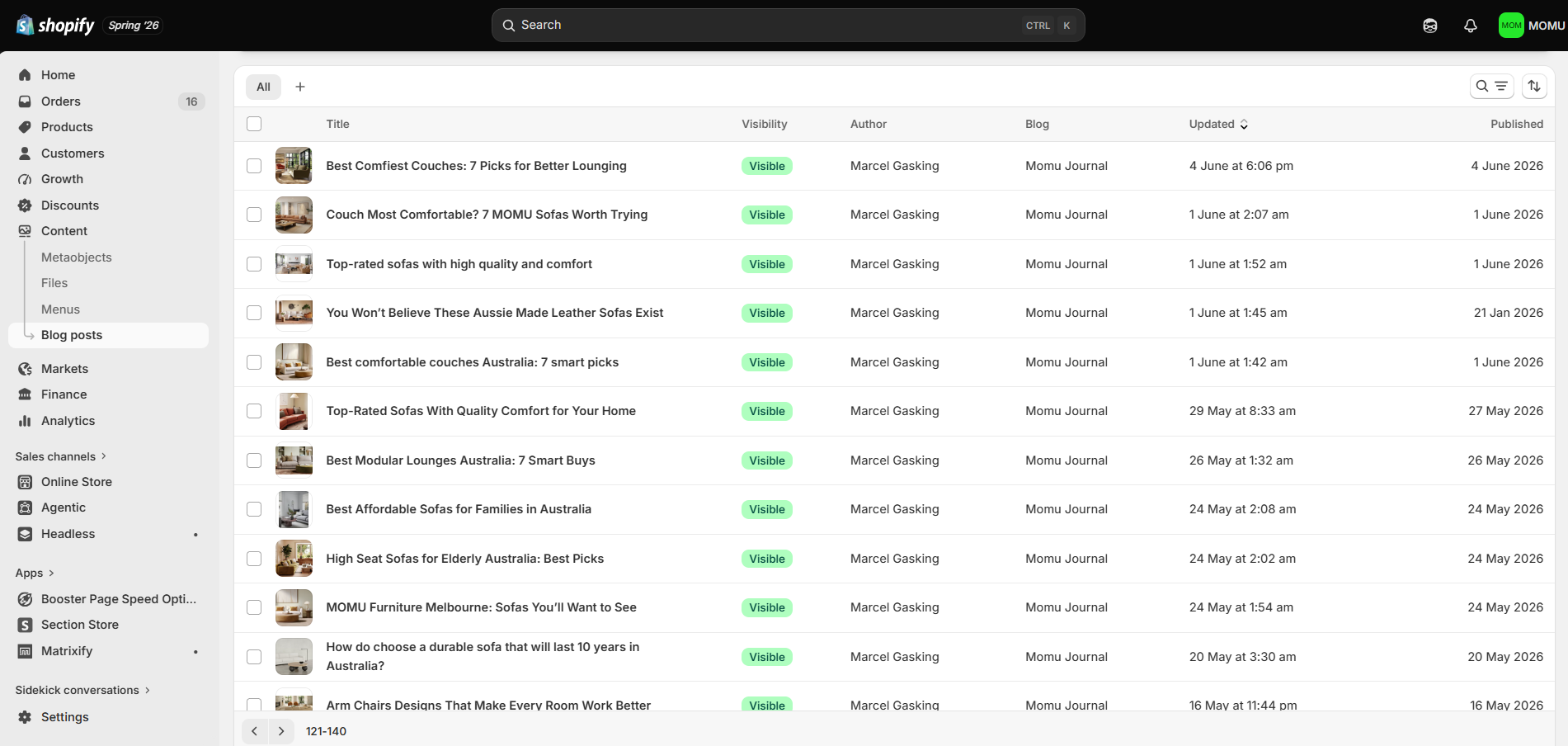Screen dimensions: 1568x746
Task: Open the Orders count badge 16
Action: (191, 102)
